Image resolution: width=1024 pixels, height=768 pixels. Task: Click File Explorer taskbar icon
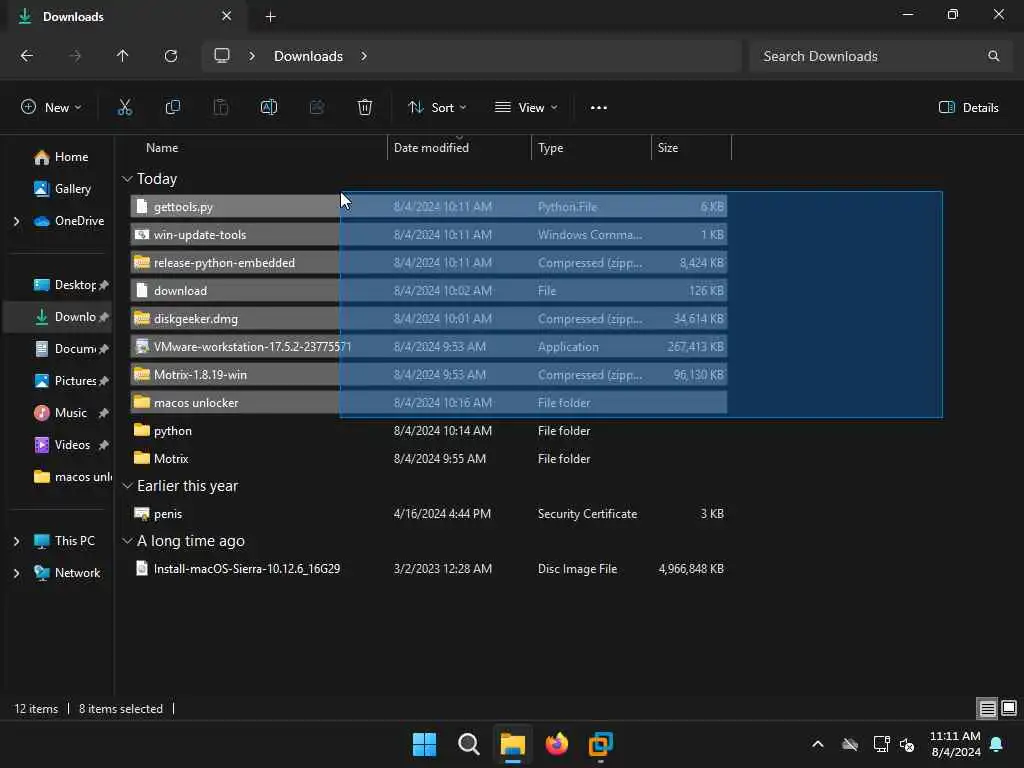tap(513, 744)
